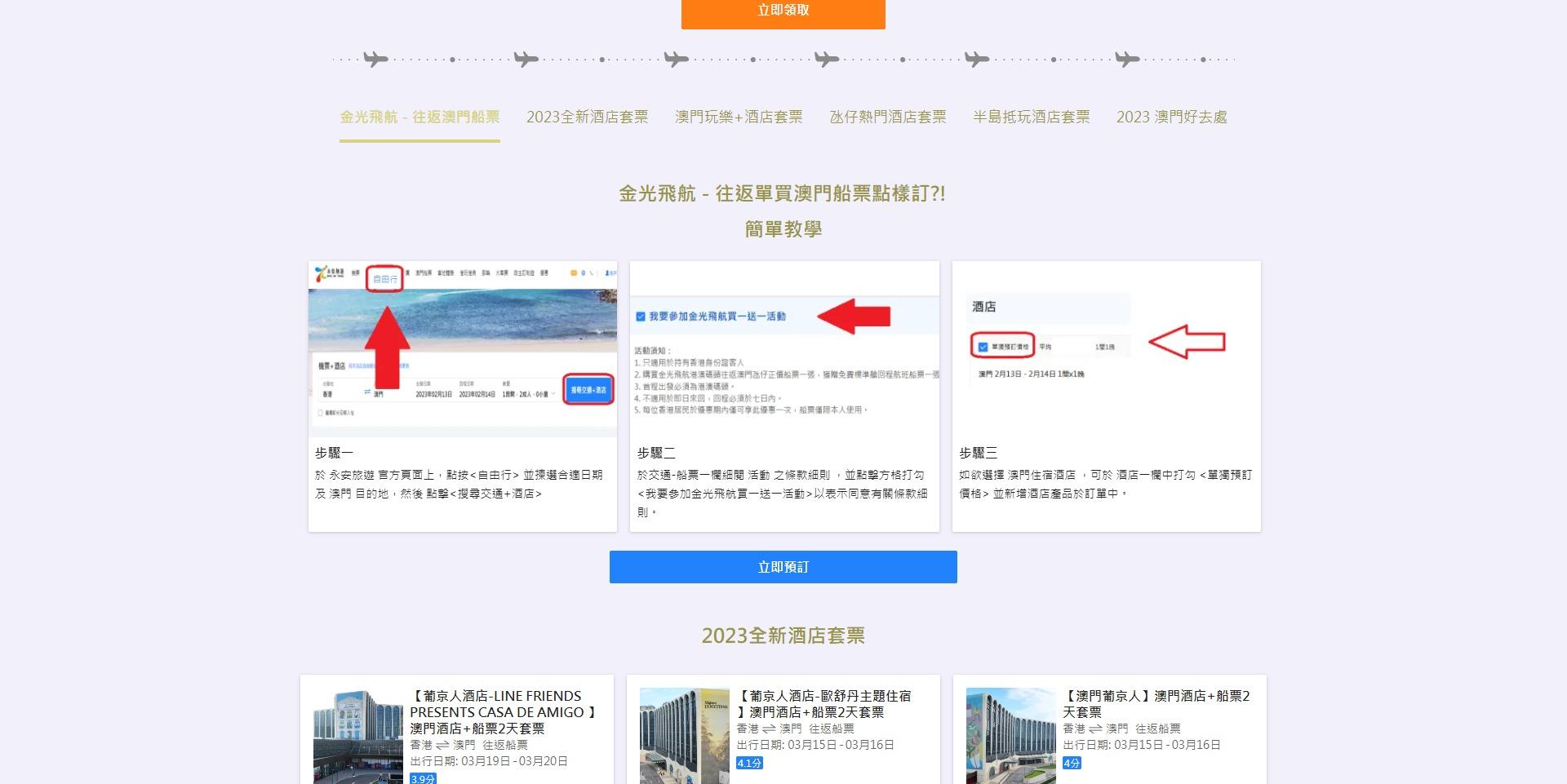Expand the 2成人·0小童 passenger count dropdown
The height and width of the screenshot is (784, 1567).
coord(527,395)
